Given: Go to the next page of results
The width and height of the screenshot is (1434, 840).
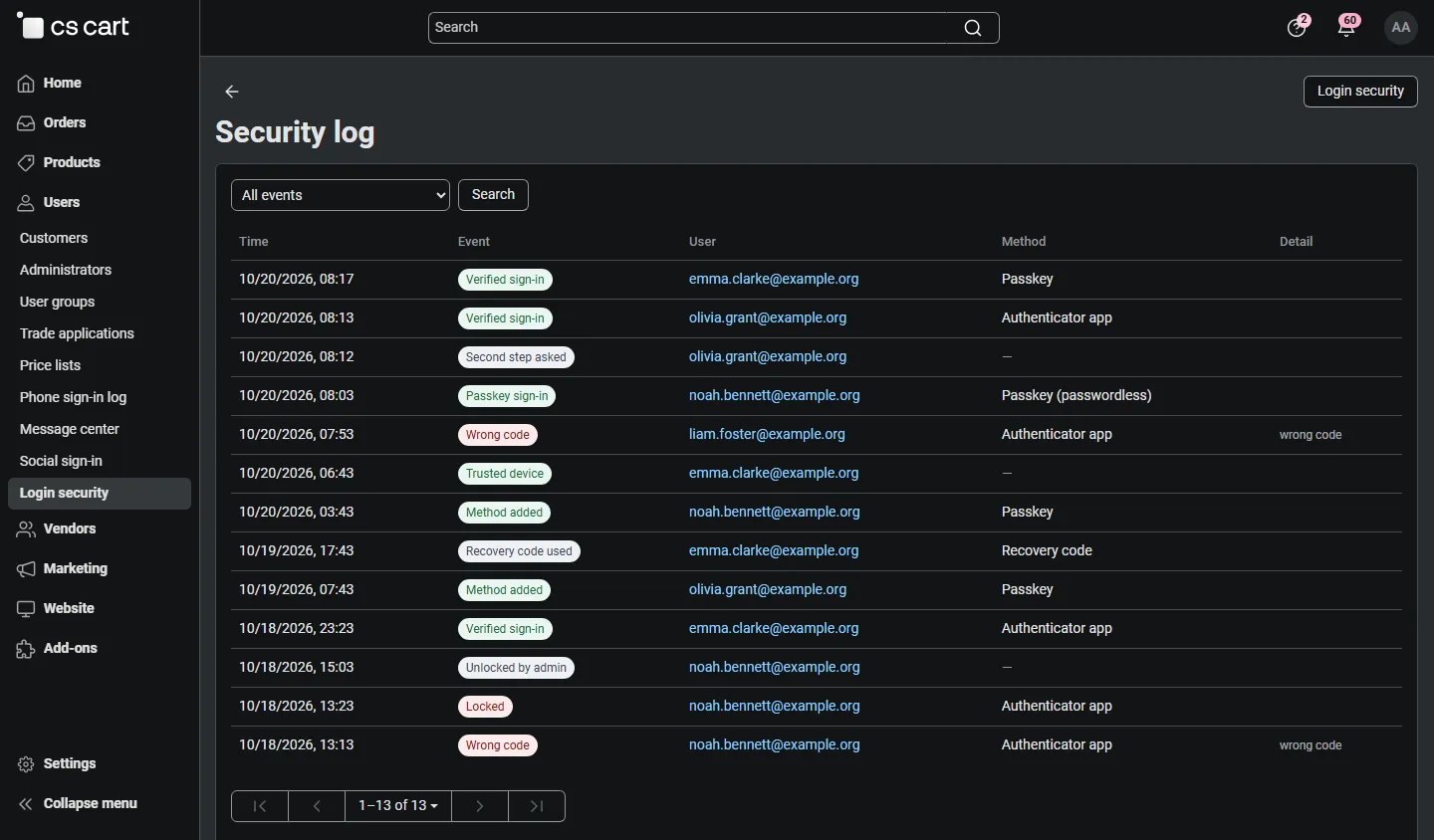Looking at the screenshot, I should point(480,806).
